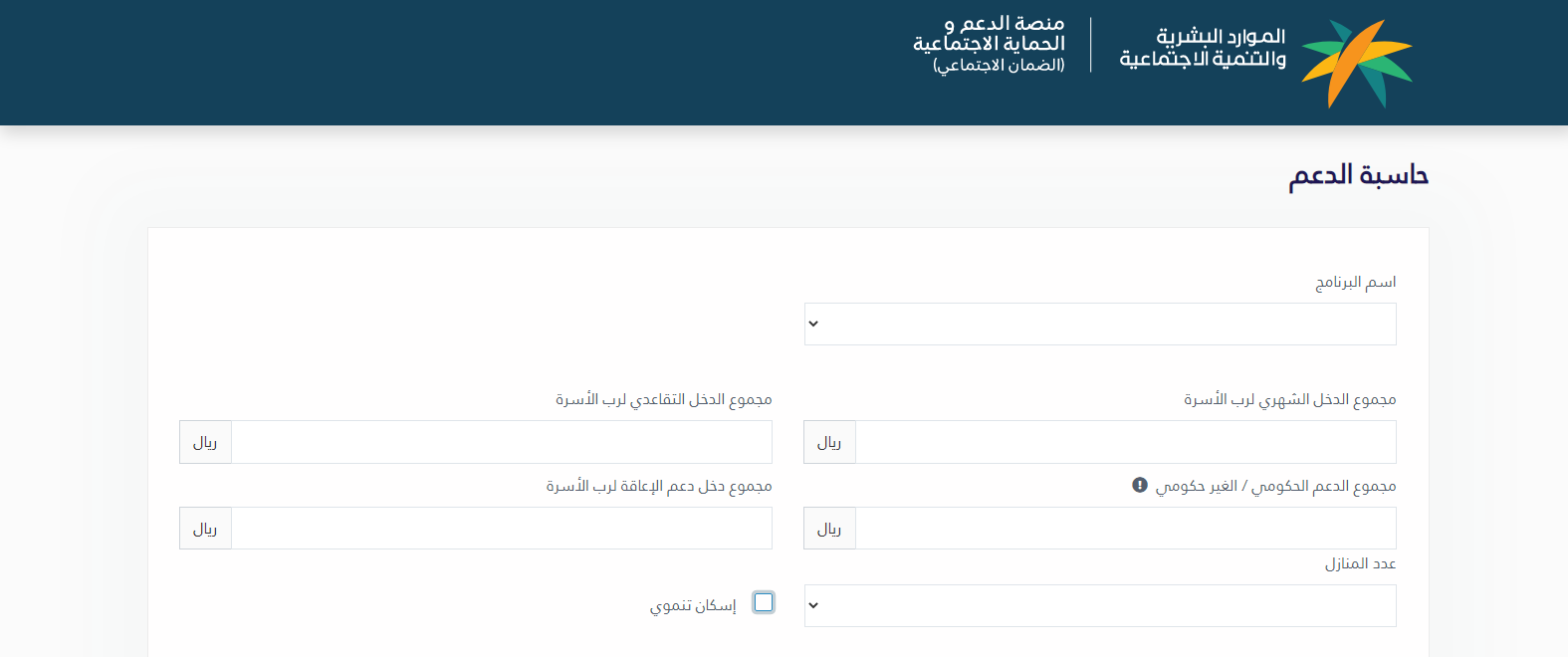1568x657 pixels.
Task: Open the اسم البرنامج dropdown
Action: pos(1100,324)
